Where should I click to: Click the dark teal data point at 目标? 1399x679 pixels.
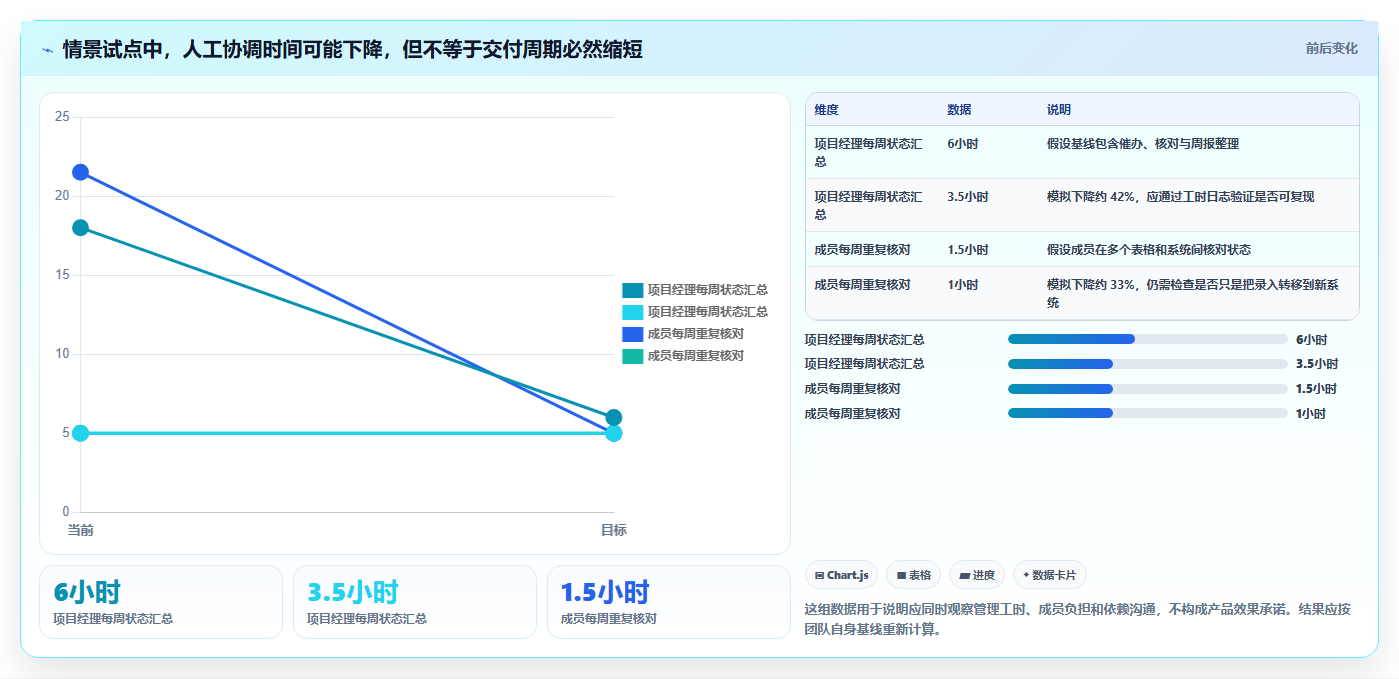[614, 417]
